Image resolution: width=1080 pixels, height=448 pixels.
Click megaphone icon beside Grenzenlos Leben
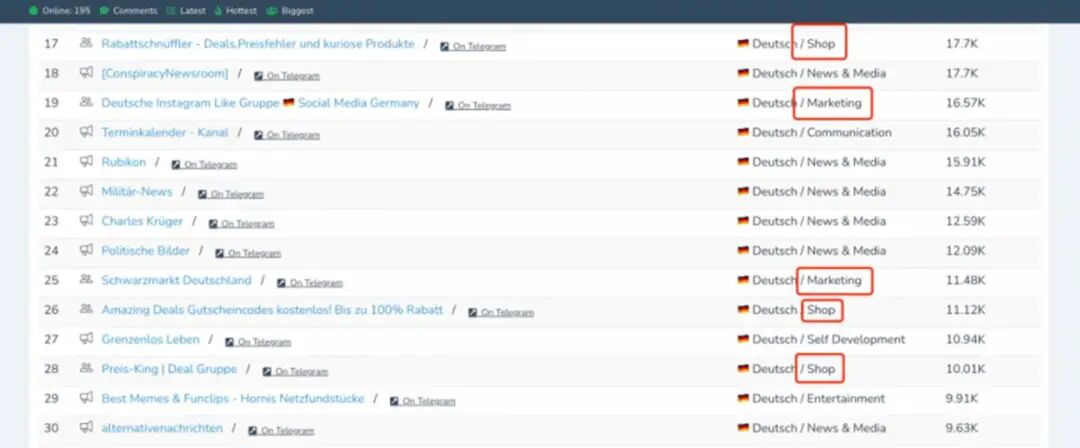(x=86, y=339)
